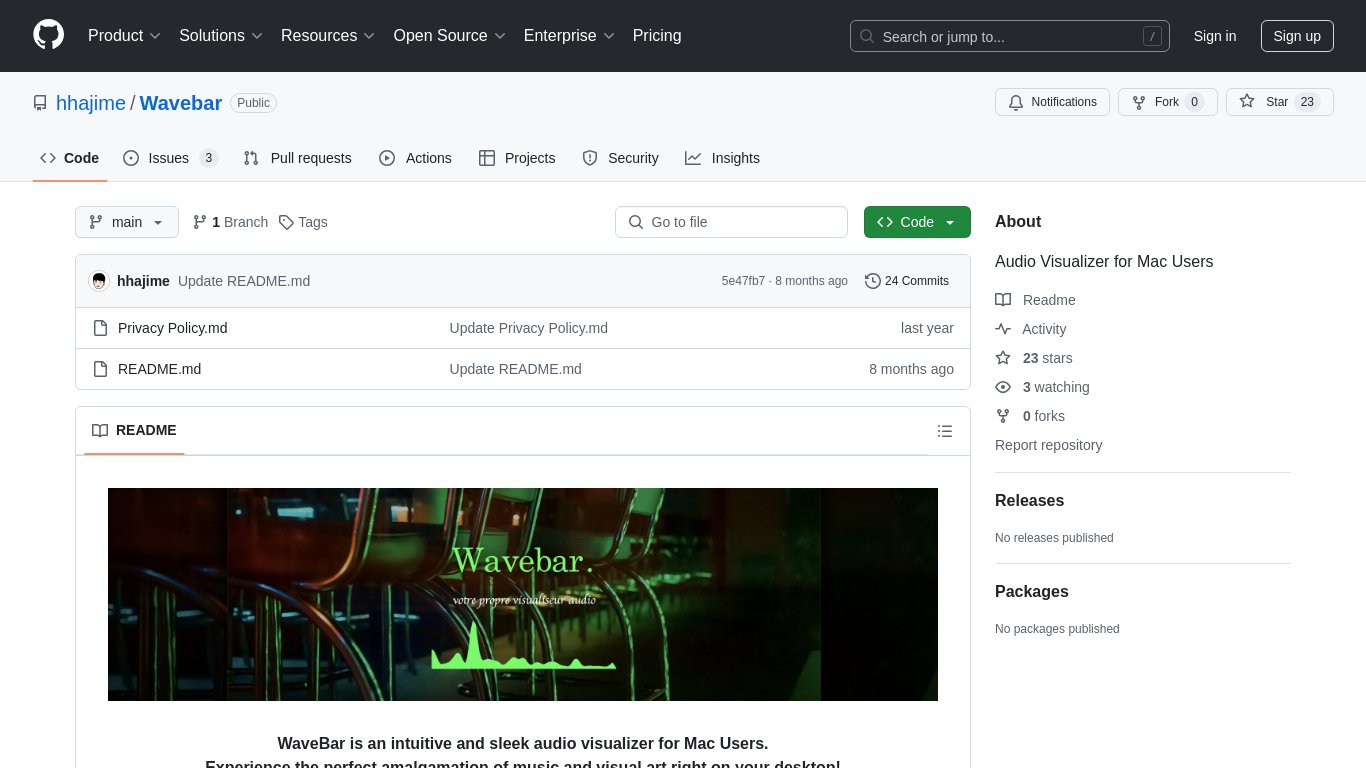Open the Privacy Policy.md file
The width and height of the screenshot is (1366, 768).
pyautogui.click(x=172, y=328)
